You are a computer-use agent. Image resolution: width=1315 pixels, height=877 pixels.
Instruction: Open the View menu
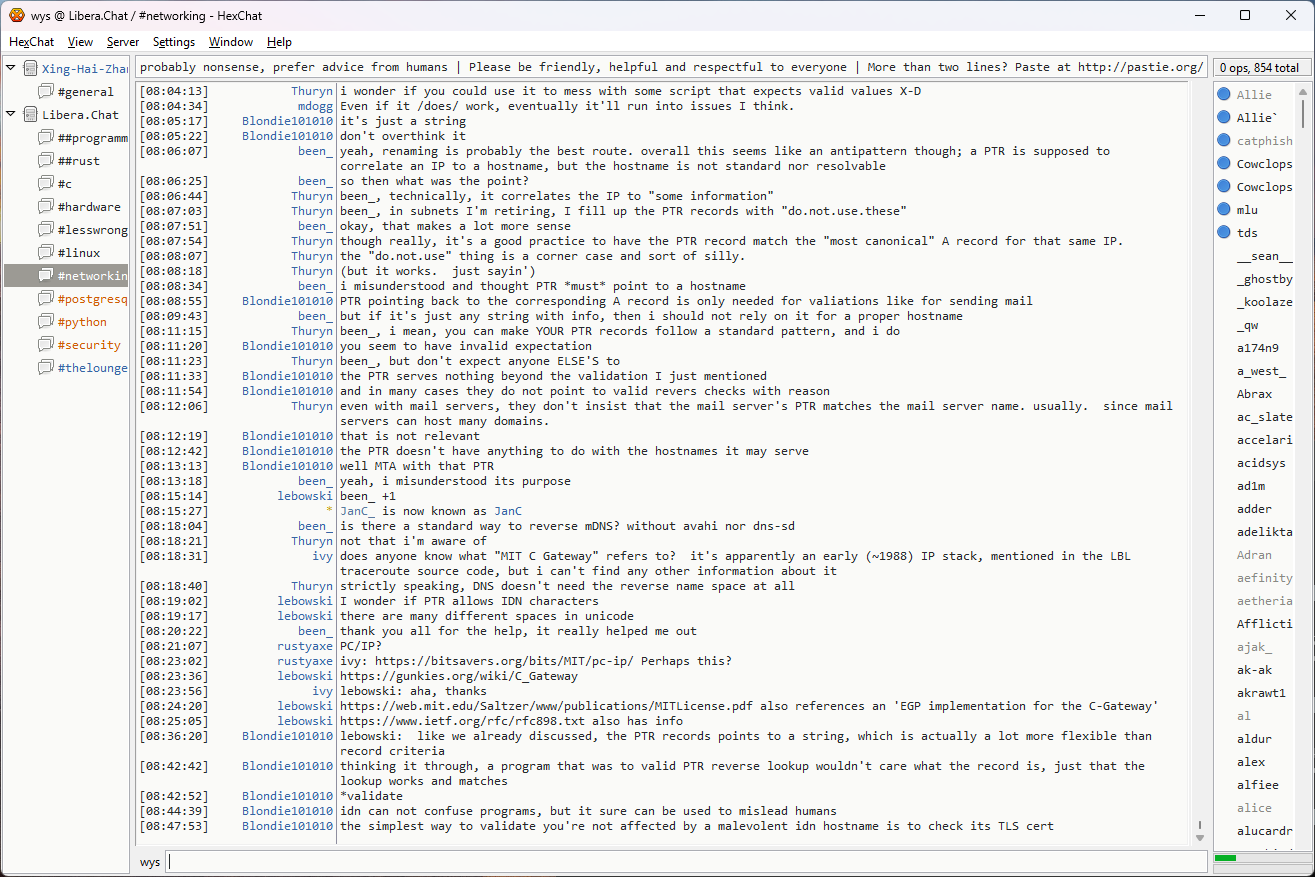click(81, 42)
